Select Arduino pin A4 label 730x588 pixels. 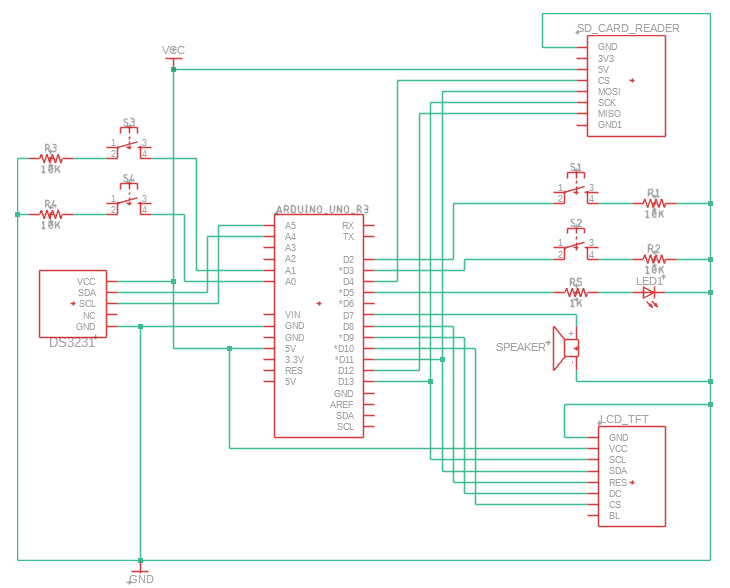pyautogui.click(x=290, y=237)
